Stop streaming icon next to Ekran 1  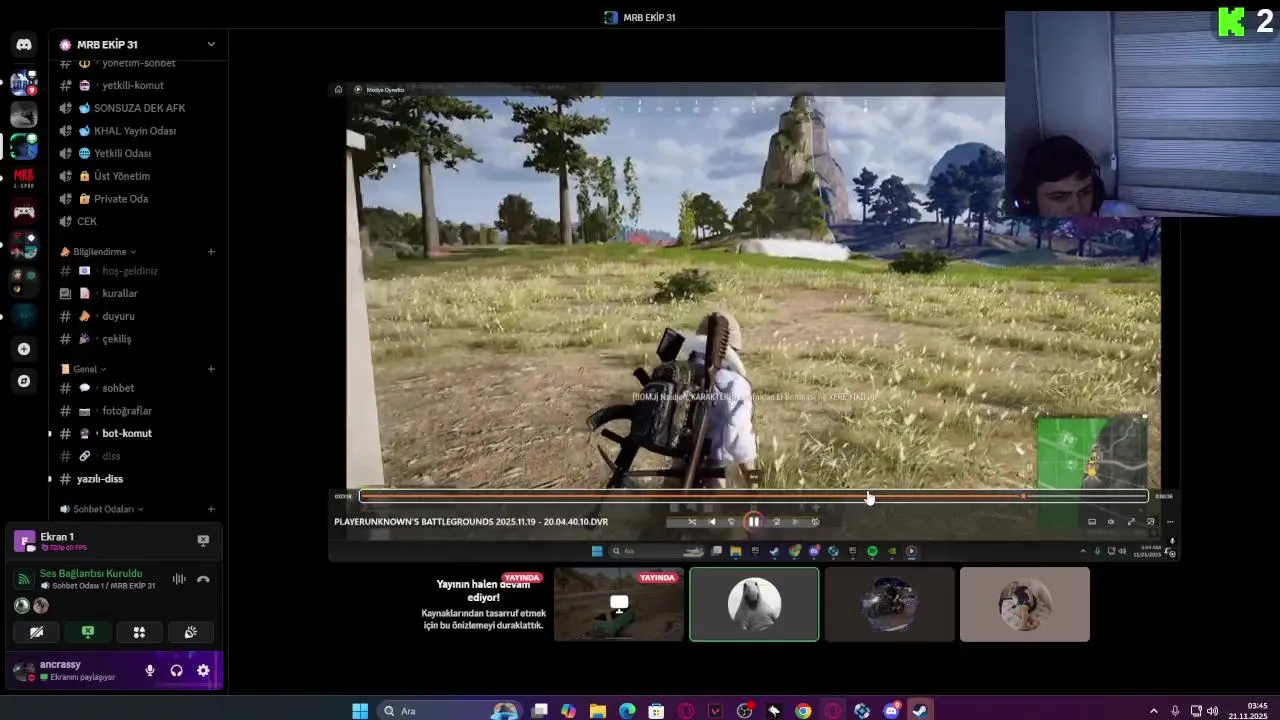coord(203,540)
